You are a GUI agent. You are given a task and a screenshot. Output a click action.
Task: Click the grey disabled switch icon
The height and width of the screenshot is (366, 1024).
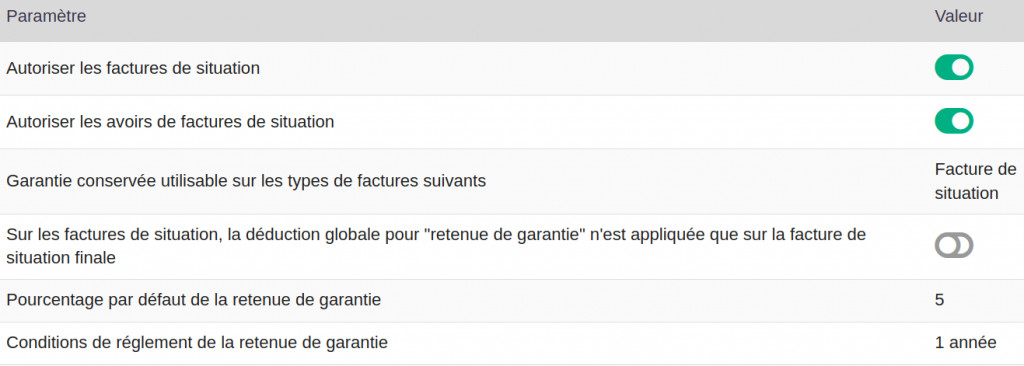(953, 245)
